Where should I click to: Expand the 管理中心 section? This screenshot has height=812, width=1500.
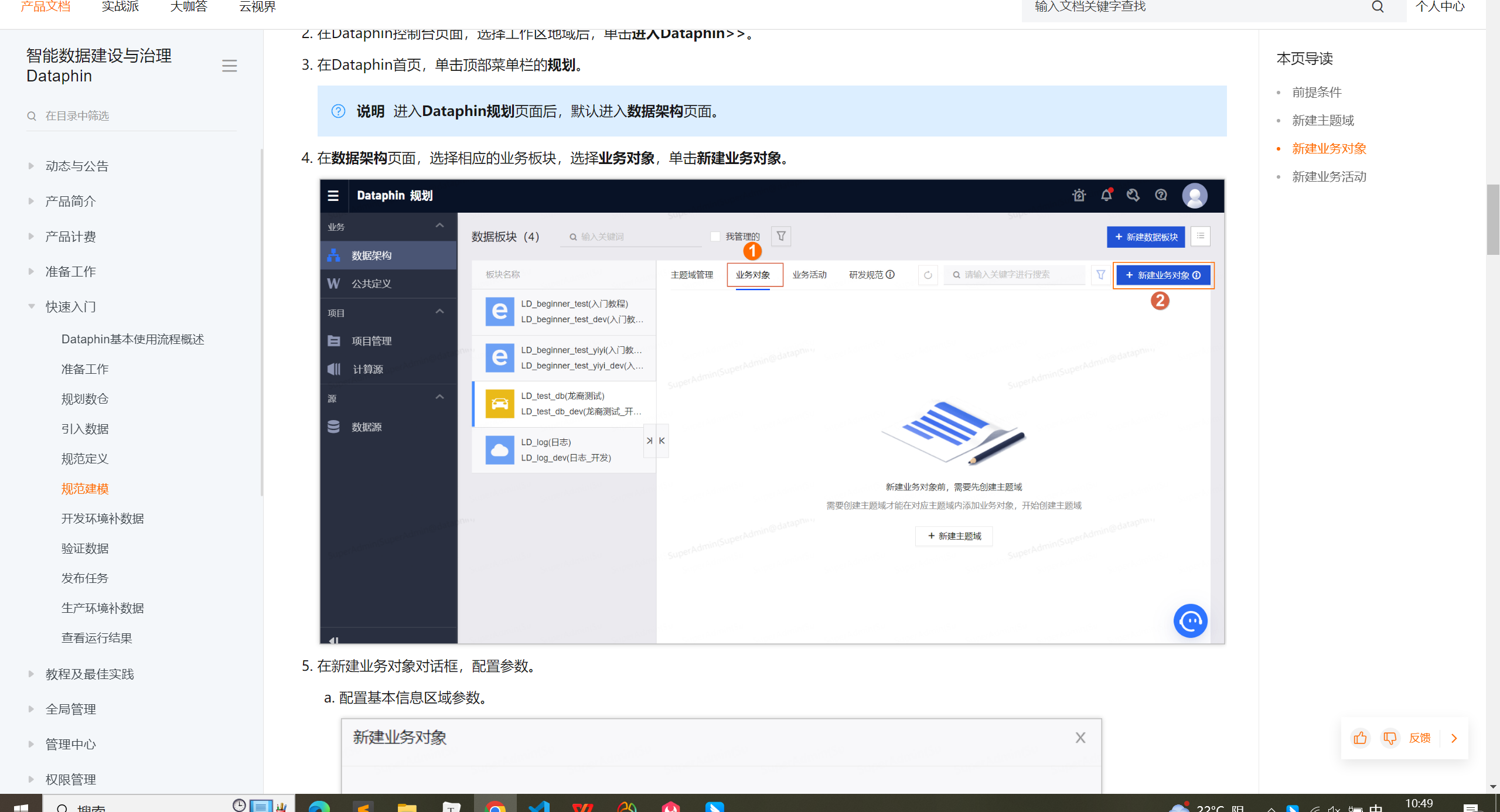click(x=31, y=744)
